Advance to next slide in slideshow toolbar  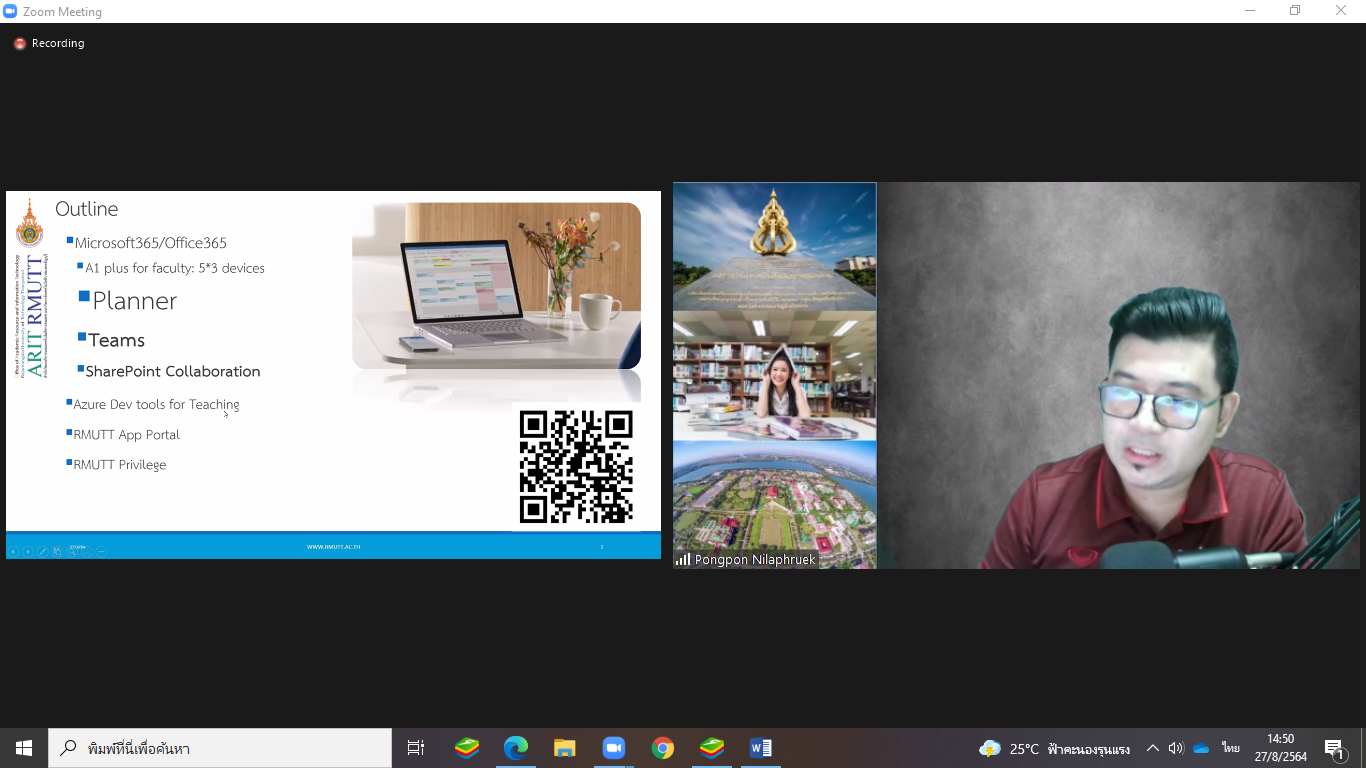28,551
